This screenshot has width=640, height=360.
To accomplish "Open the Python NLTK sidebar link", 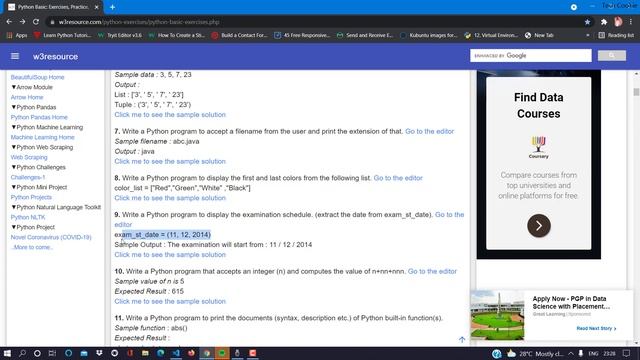I will [28, 217].
